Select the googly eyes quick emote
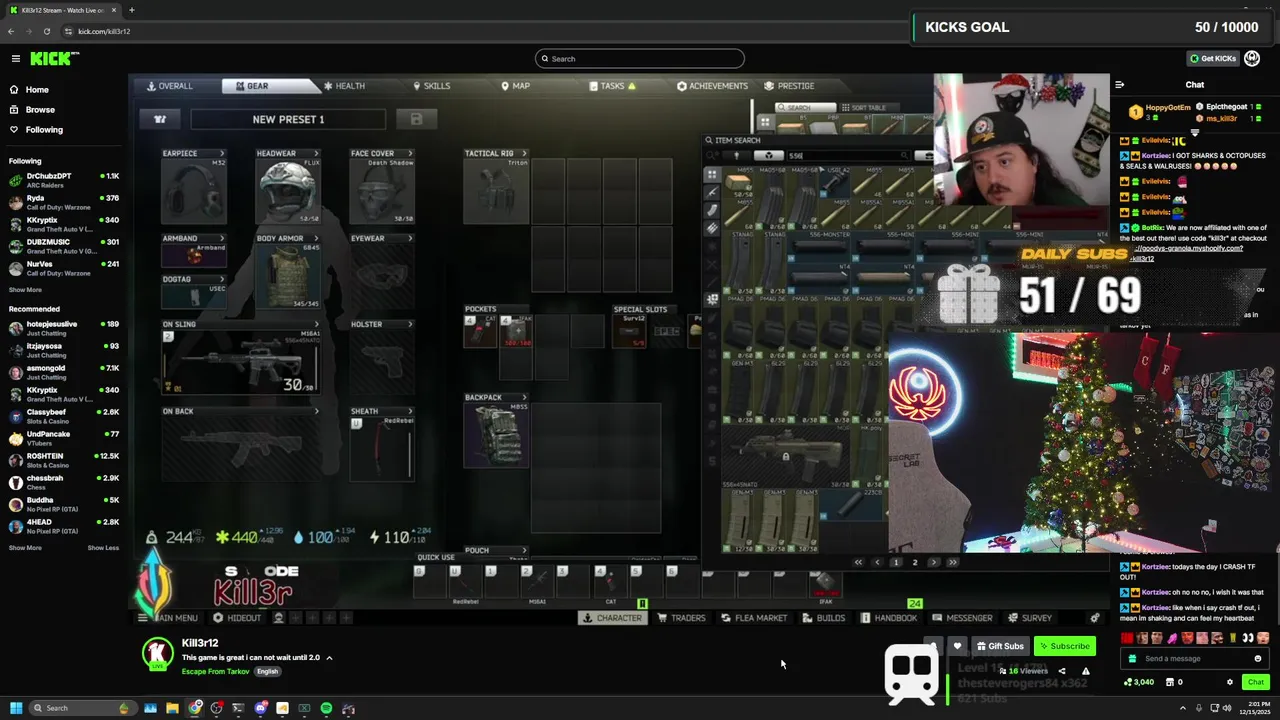Viewport: 1280px width, 720px height. point(1247,638)
